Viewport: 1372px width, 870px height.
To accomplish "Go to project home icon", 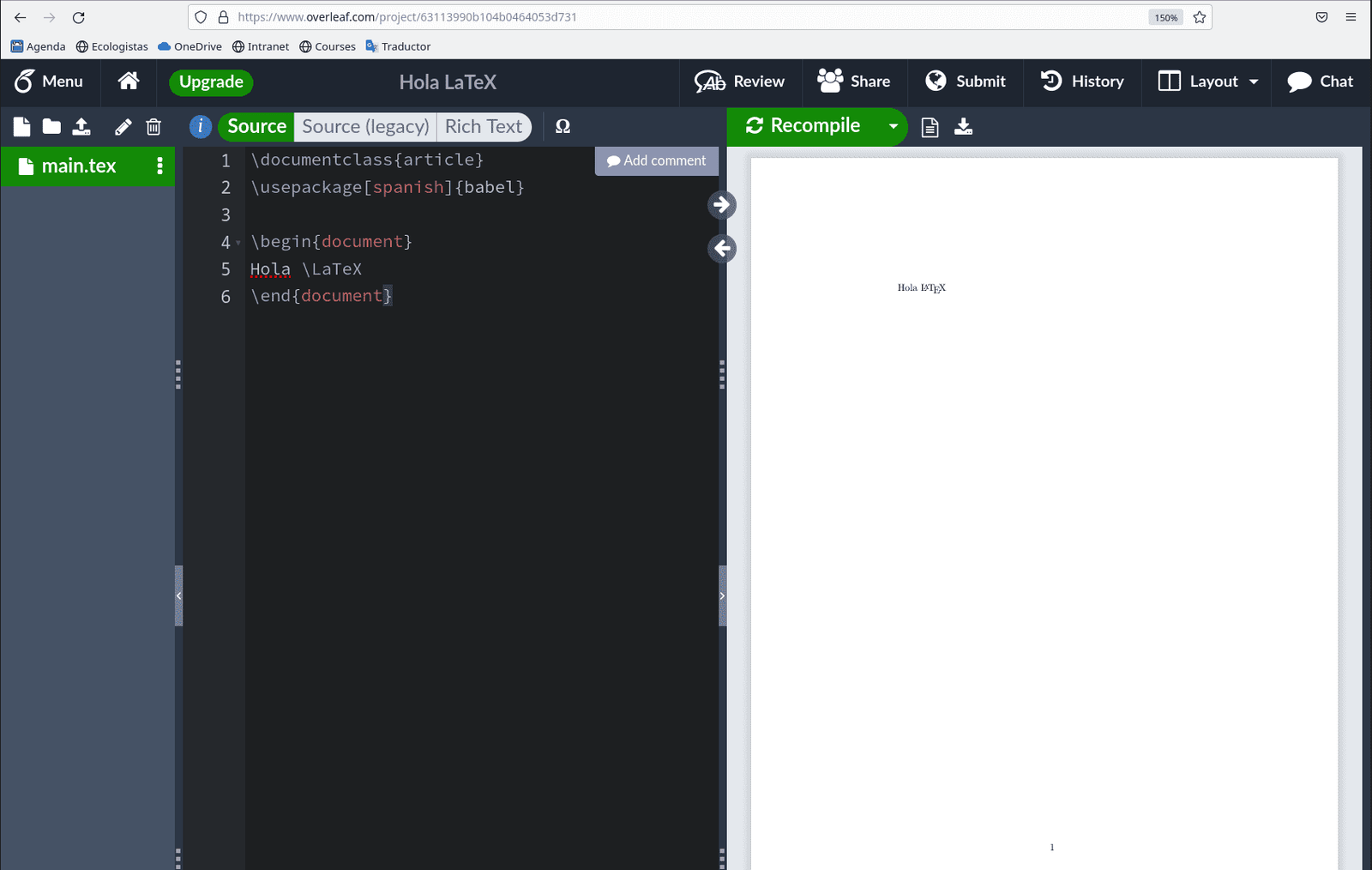I will [129, 82].
